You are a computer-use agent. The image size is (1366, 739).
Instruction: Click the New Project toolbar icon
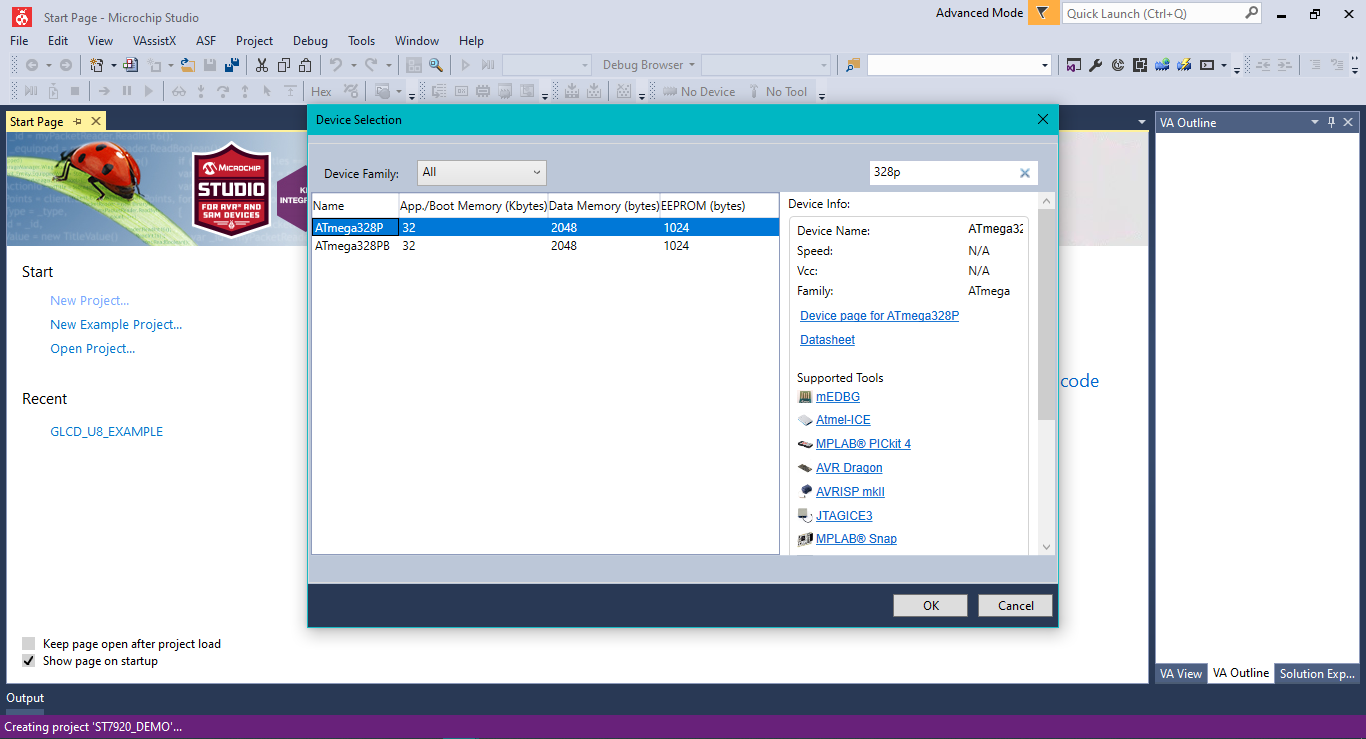tap(97, 65)
